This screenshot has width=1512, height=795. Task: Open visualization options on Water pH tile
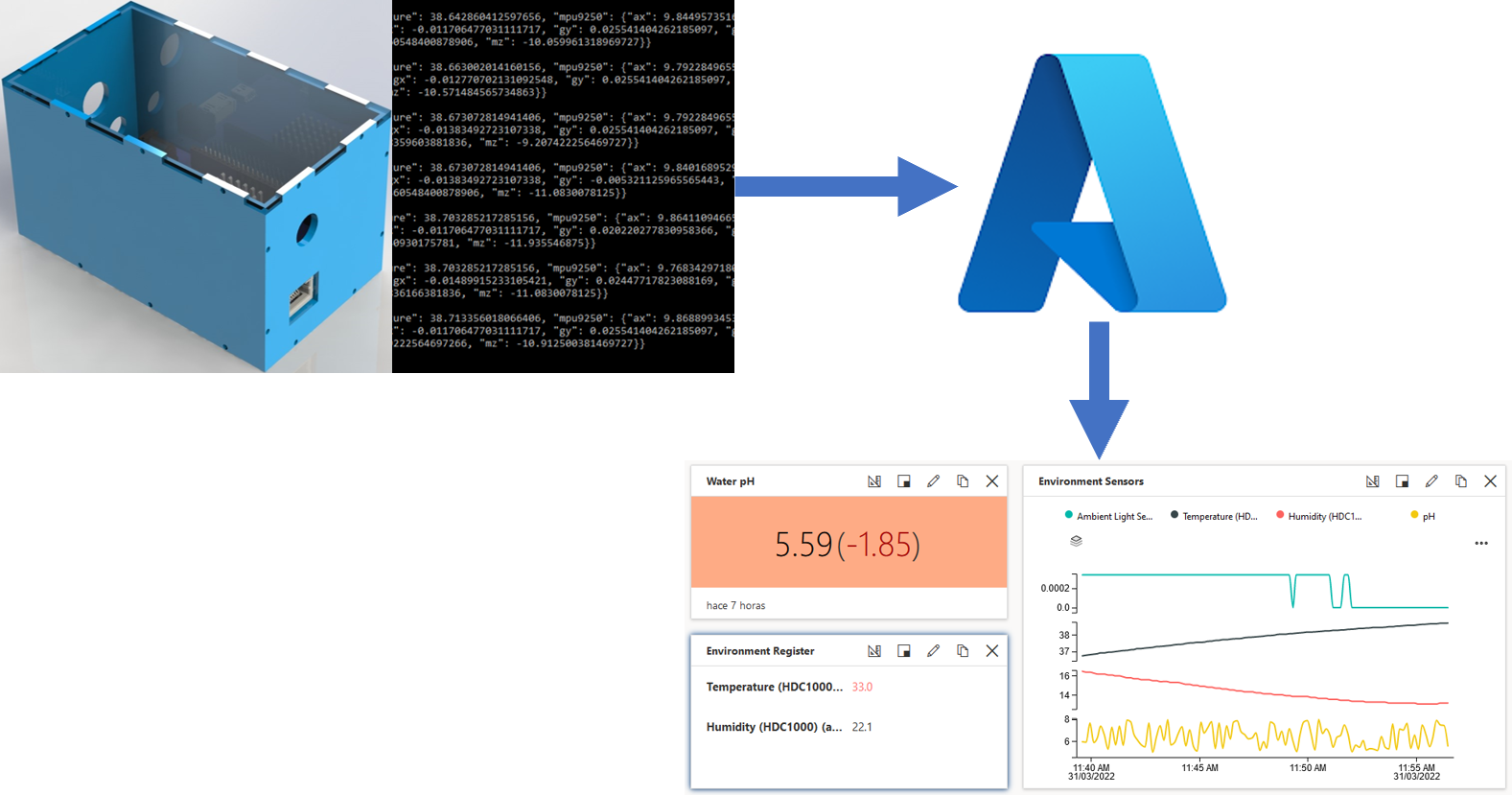point(874,481)
